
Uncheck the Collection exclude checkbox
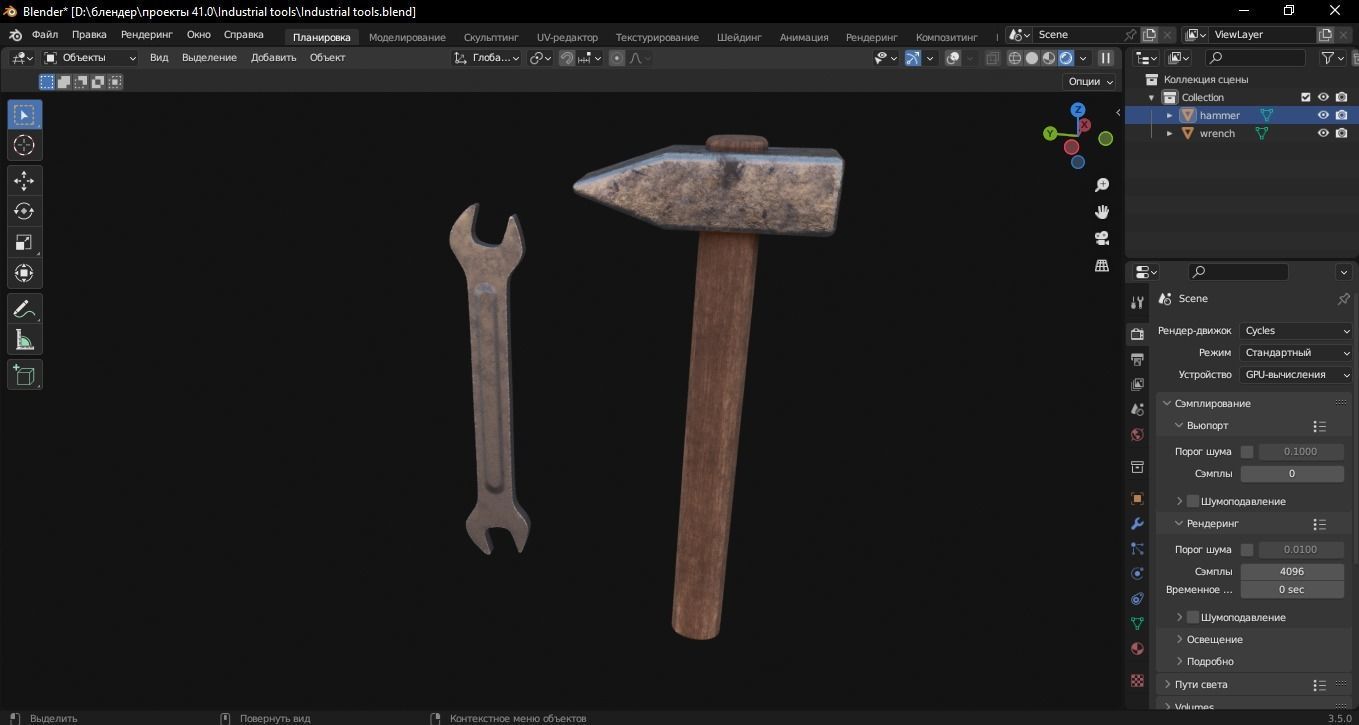[x=1305, y=97]
